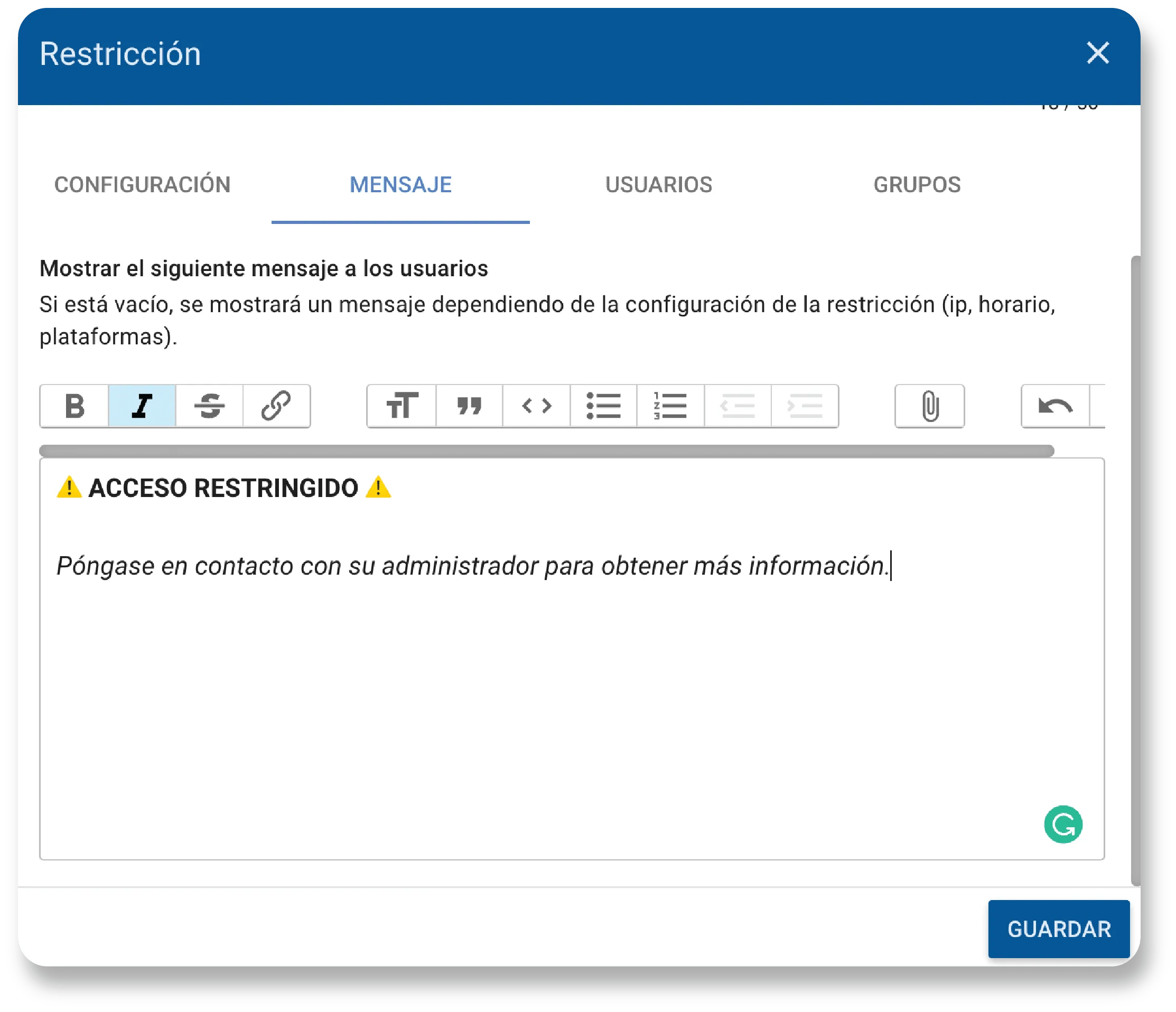Screen dimensions: 1176x1012
Task: Decrease indent level of list
Action: click(x=738, y=406)
